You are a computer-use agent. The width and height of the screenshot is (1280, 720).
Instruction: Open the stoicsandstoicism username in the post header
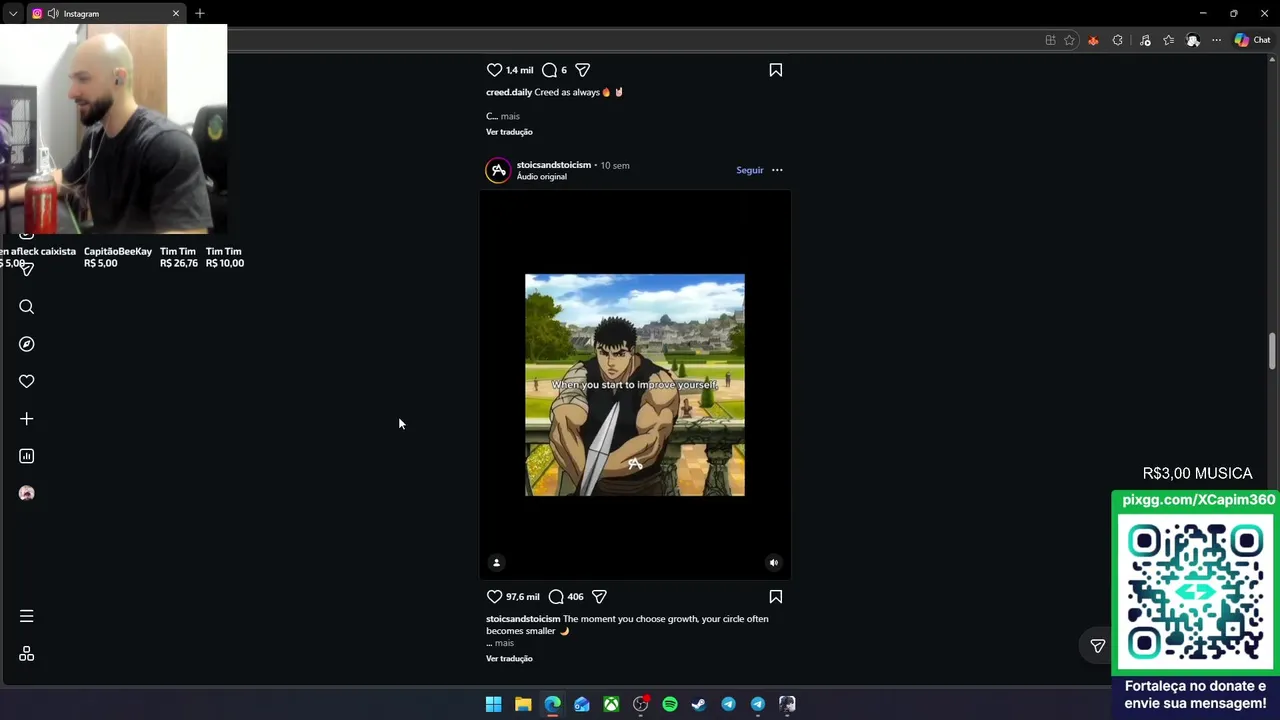click(x=554, y=165)
